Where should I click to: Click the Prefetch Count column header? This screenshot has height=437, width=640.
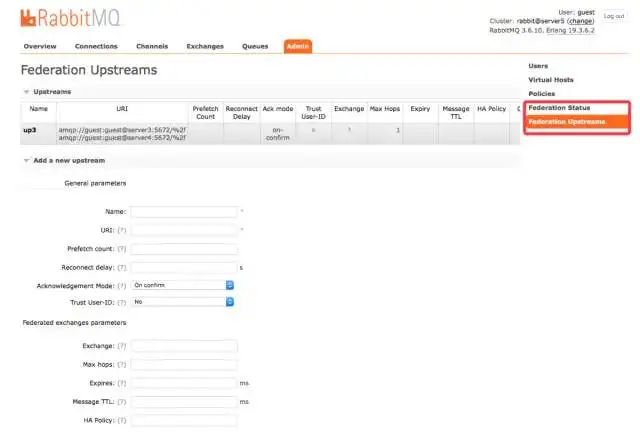pyautogui.click(x=205, y=113)
